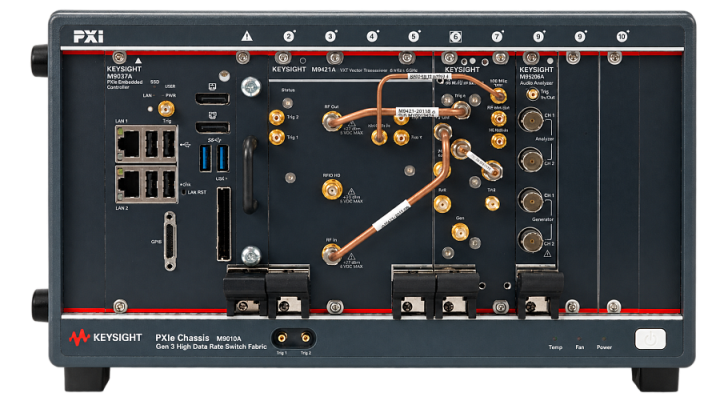
Task: Click the RF In connector on M9421A
Action: 331,254
